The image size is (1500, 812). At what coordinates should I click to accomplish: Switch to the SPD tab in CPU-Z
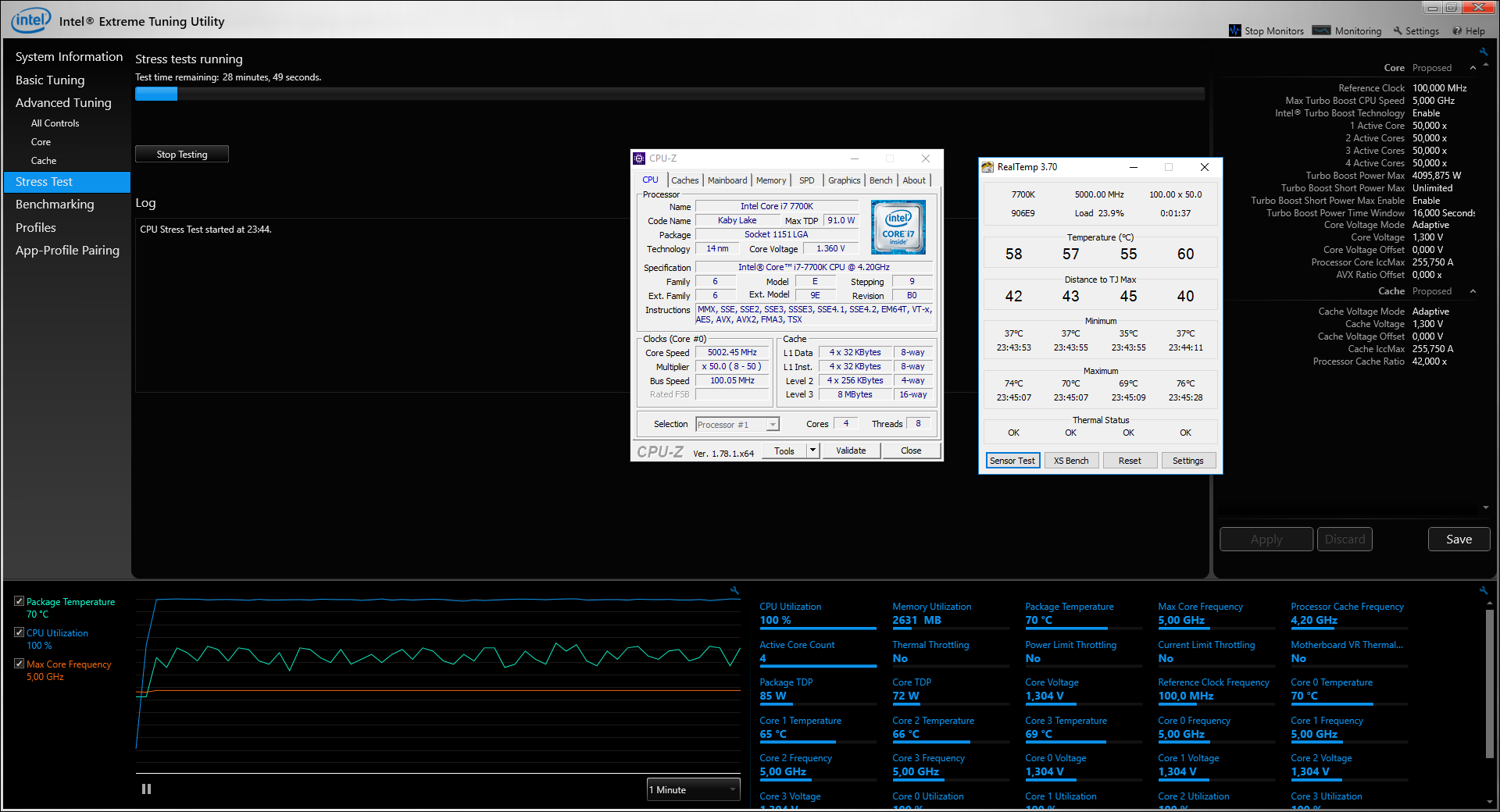coord(807,180)
